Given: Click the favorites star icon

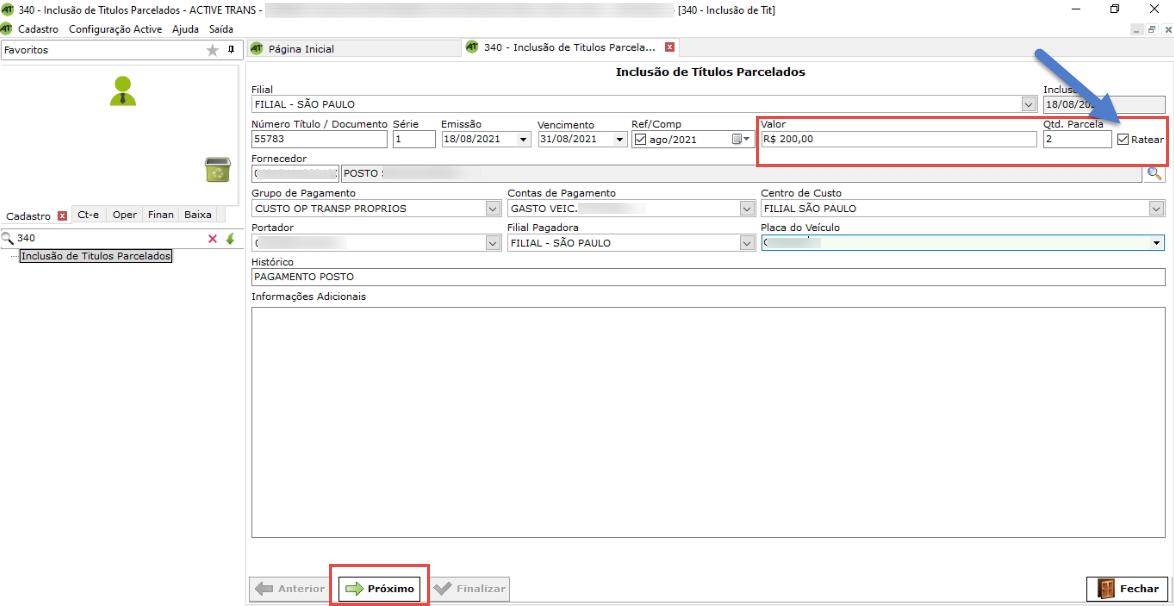Looking at the screenshot, I should pos(212,50).
